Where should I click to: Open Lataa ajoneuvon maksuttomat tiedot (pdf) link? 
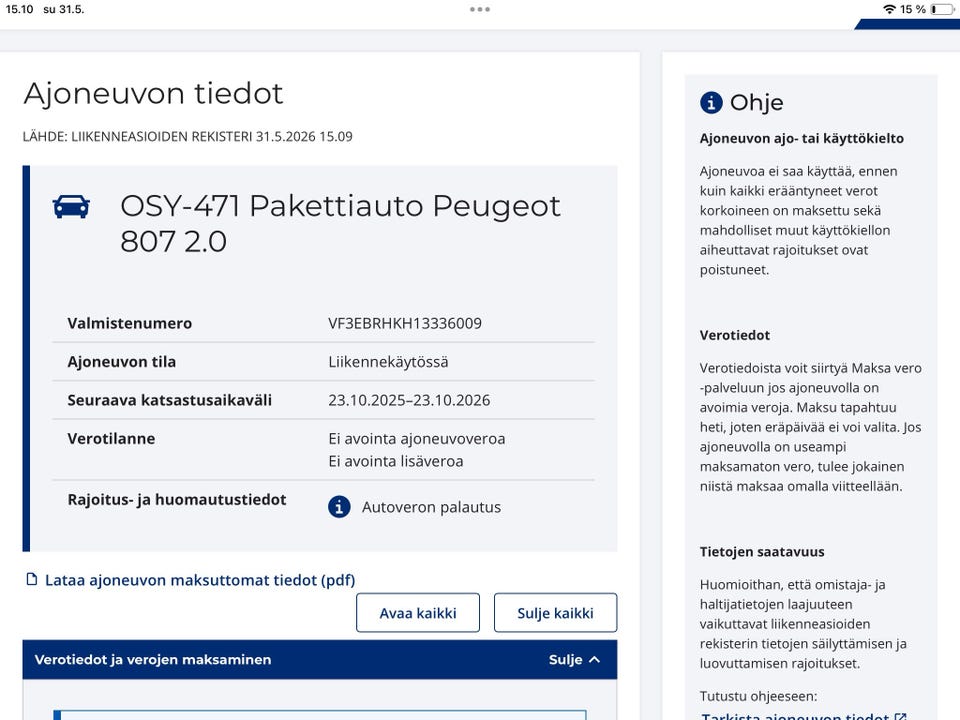point(200,580)
